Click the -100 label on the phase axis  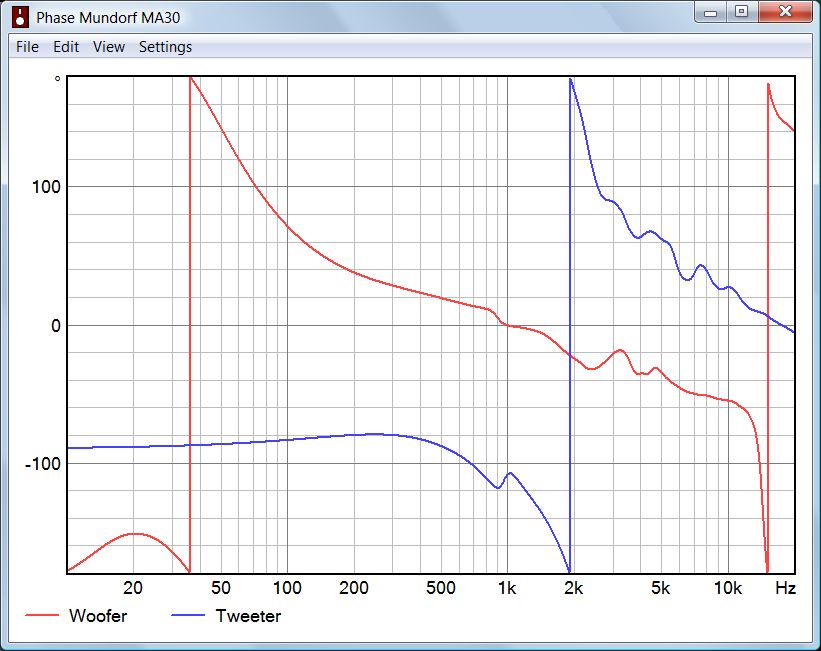pos(43,464)
